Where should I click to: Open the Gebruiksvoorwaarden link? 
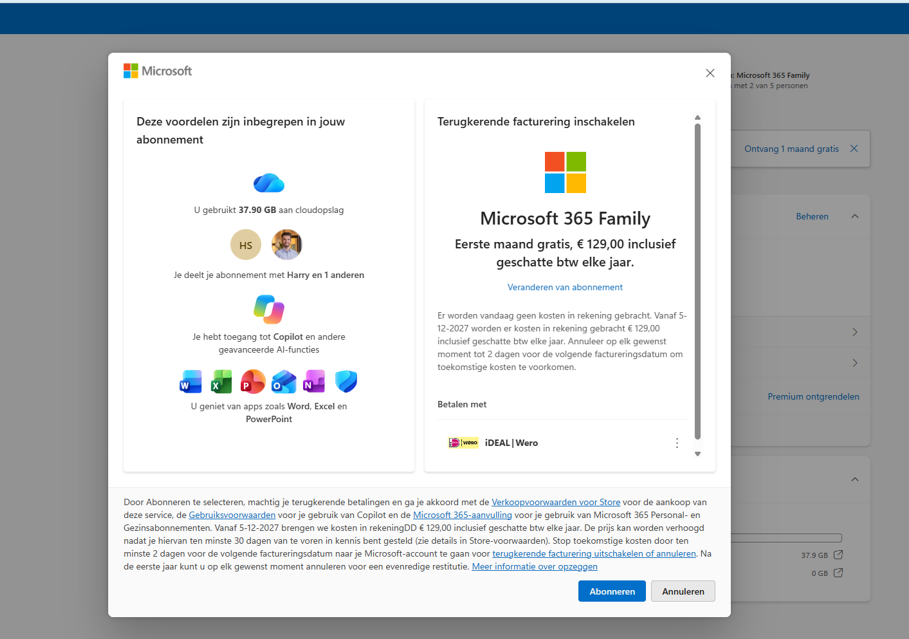(232, 515)
